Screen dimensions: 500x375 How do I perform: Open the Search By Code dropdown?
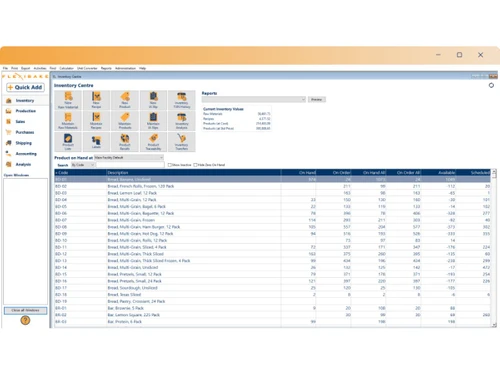pos(83,165)
